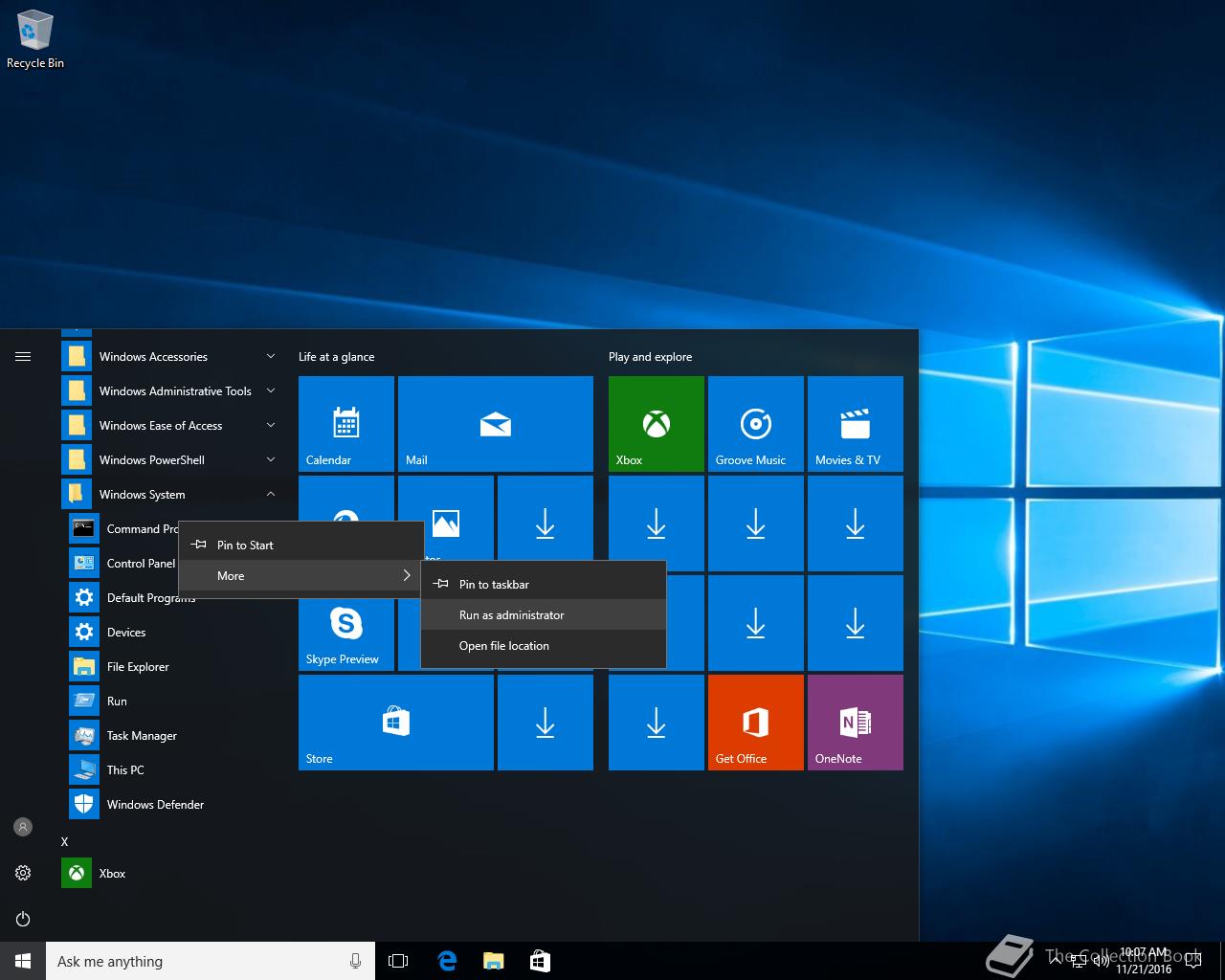Image resolution: width=1225 pixels, height=980 pixels.
Task: Select Pin to Start
Action: click(301, 545)
